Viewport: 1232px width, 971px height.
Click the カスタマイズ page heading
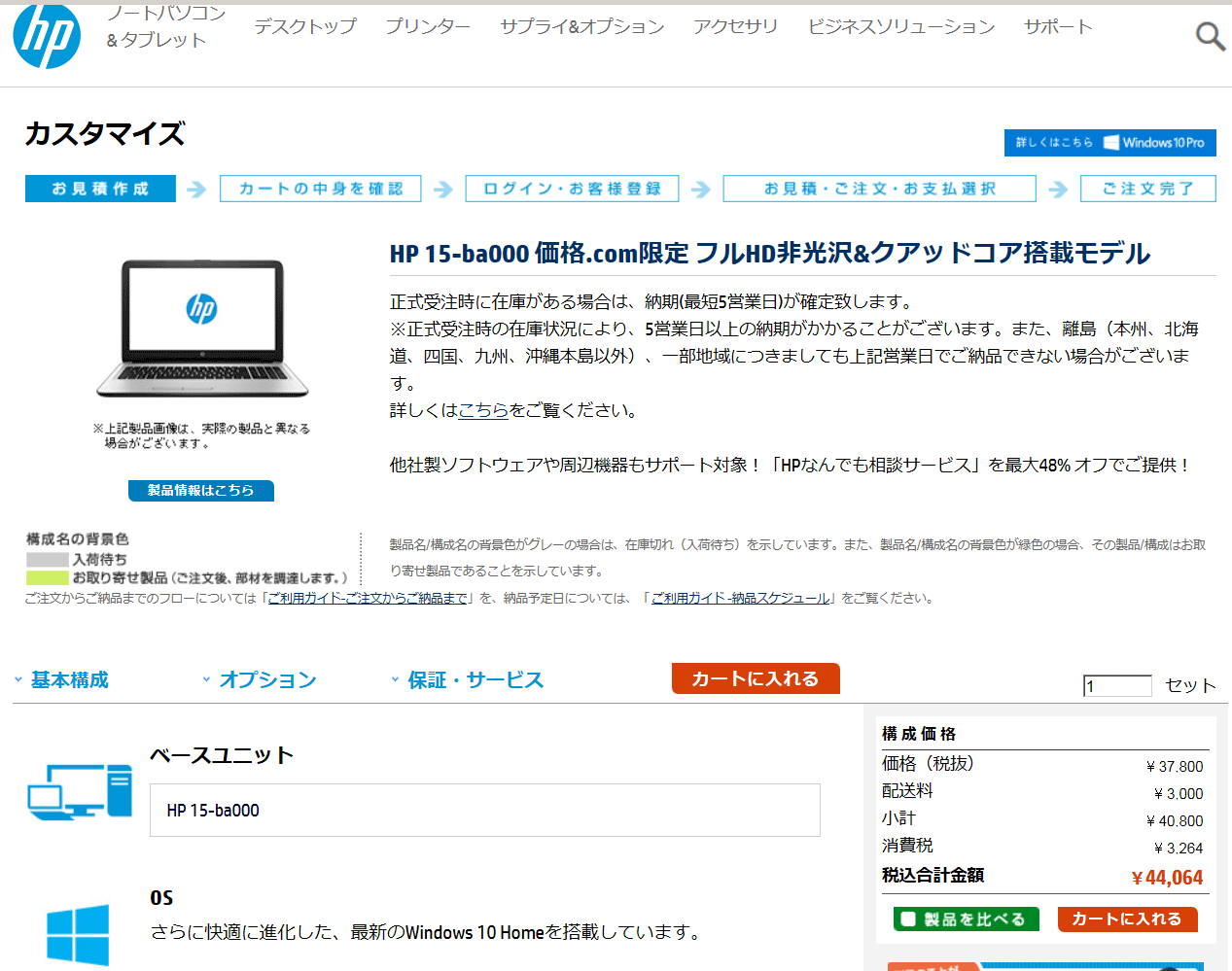click(x=105, y=133)
